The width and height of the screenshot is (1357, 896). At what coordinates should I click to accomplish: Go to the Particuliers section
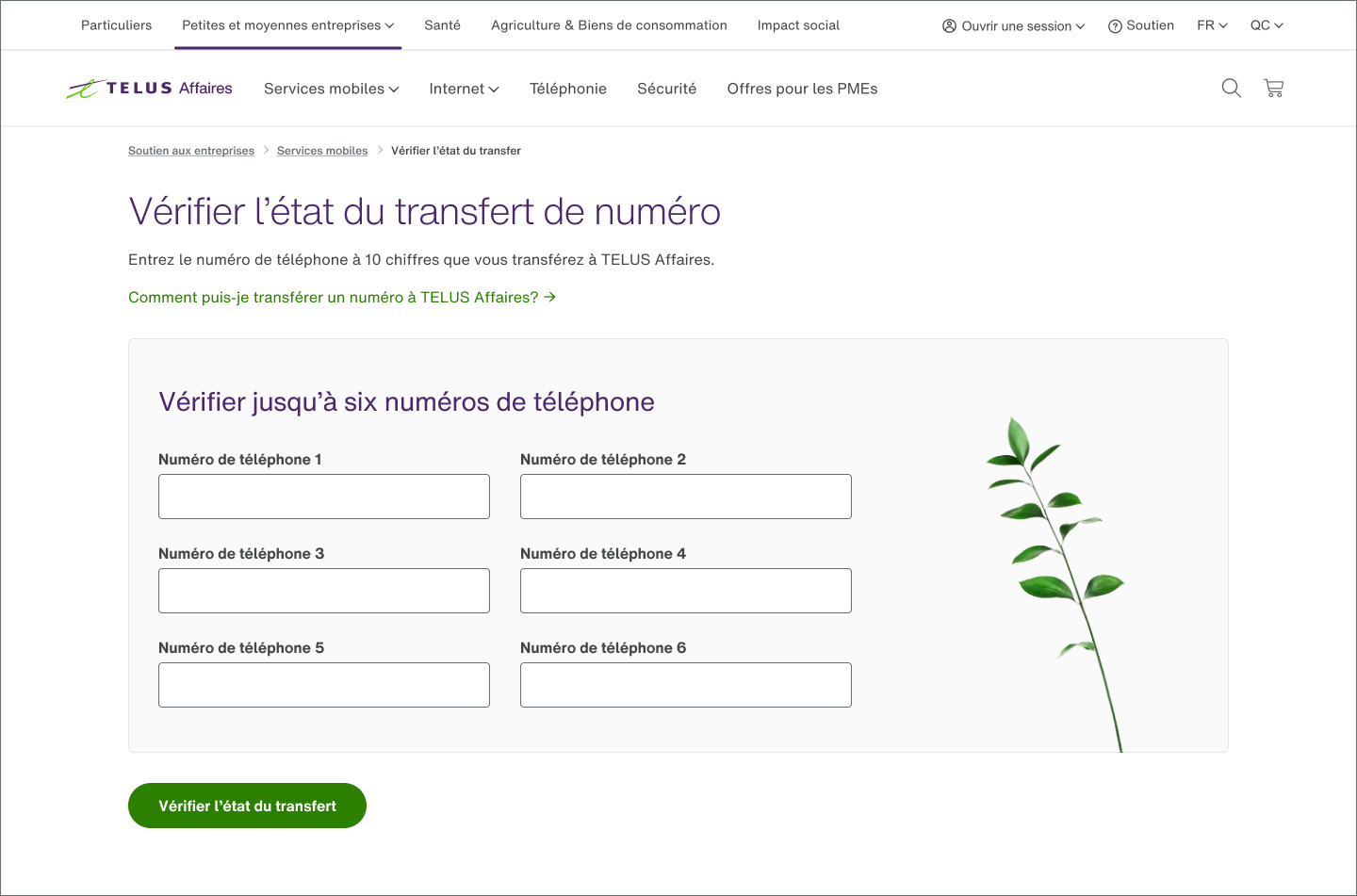click(116, 25)
